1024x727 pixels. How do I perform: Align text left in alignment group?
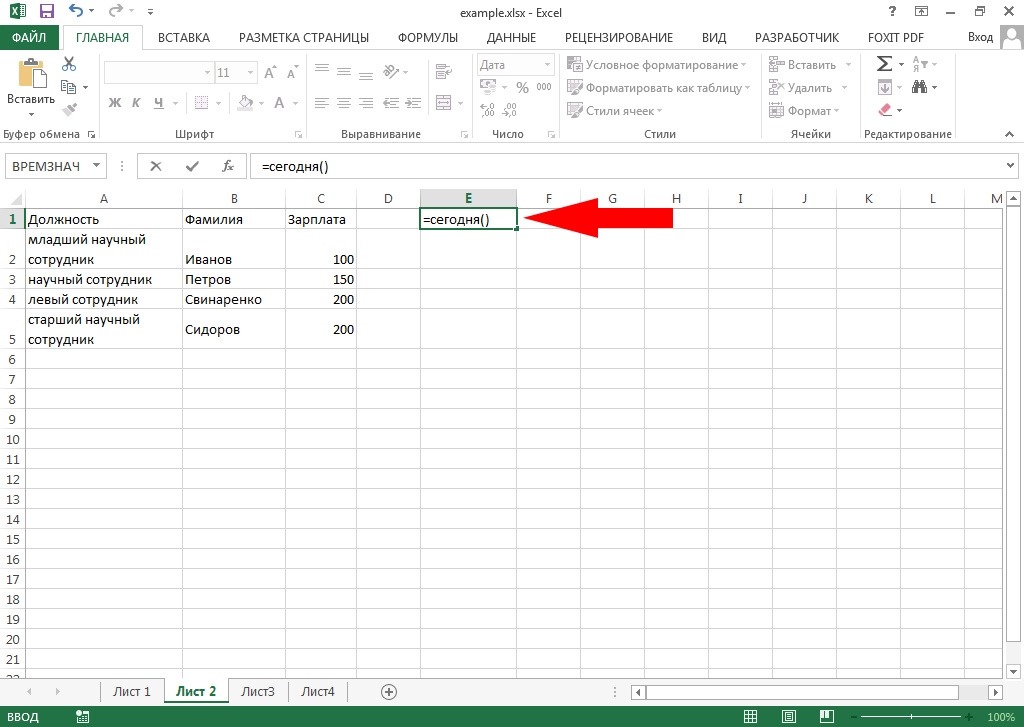point(321,103)
